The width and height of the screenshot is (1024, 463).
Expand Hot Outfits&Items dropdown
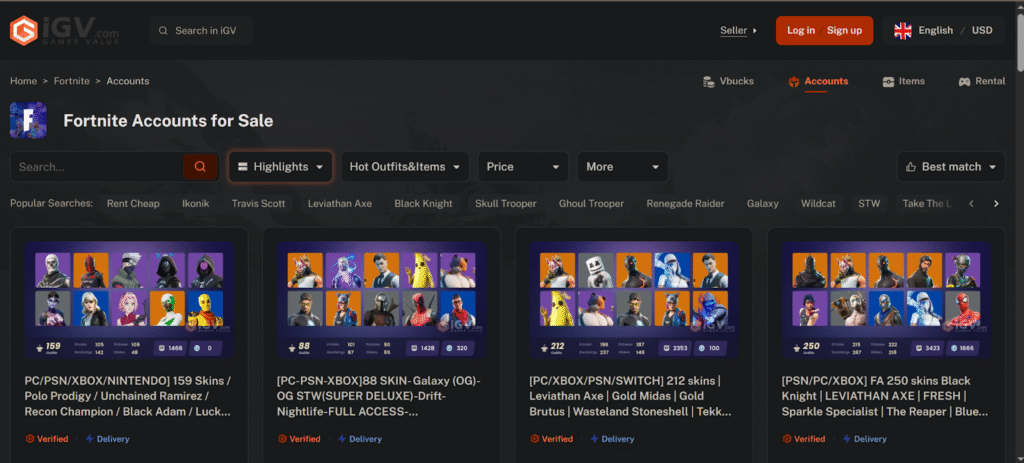404,167
